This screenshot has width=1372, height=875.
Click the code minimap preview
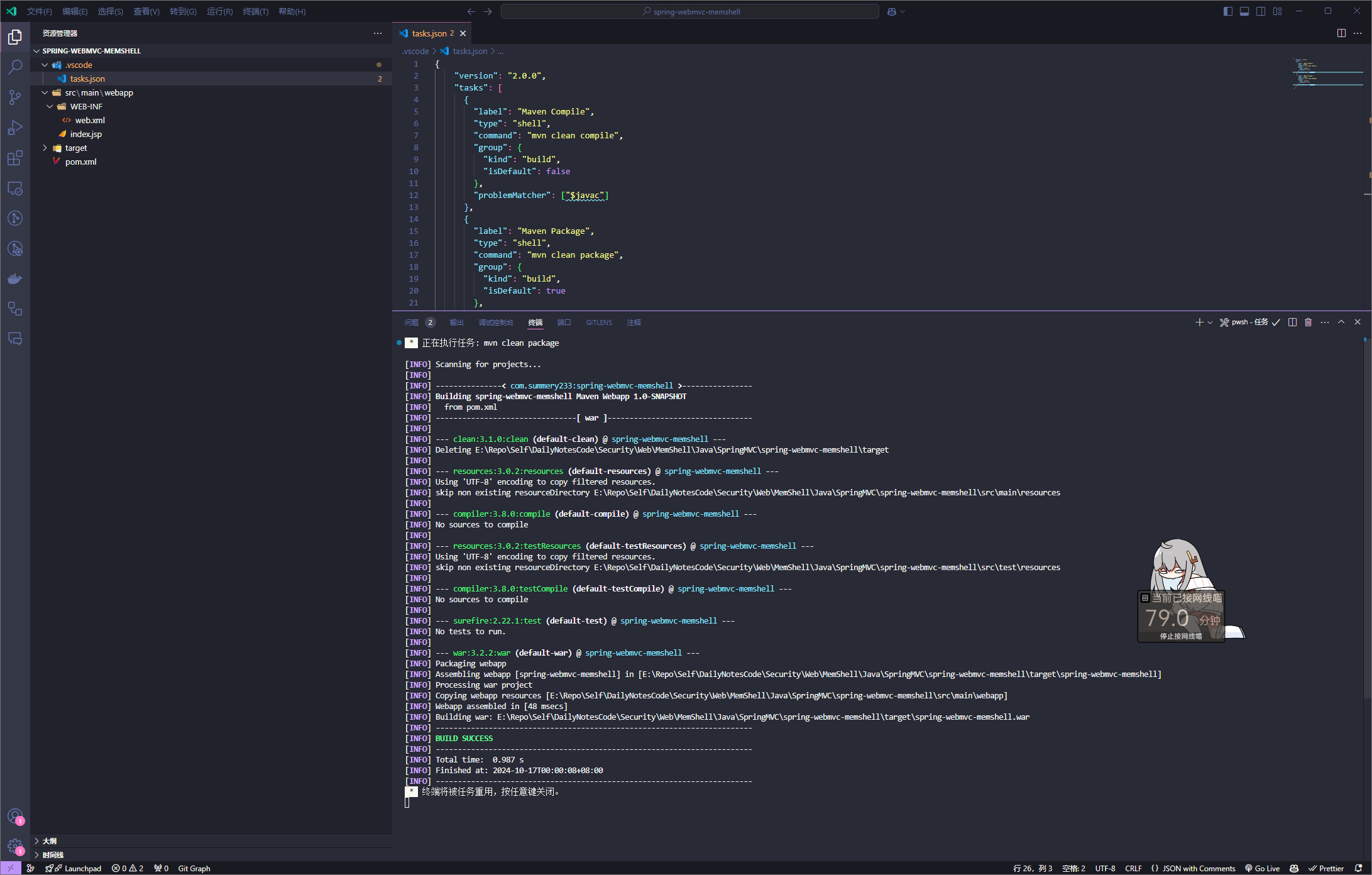point(1327,74)
